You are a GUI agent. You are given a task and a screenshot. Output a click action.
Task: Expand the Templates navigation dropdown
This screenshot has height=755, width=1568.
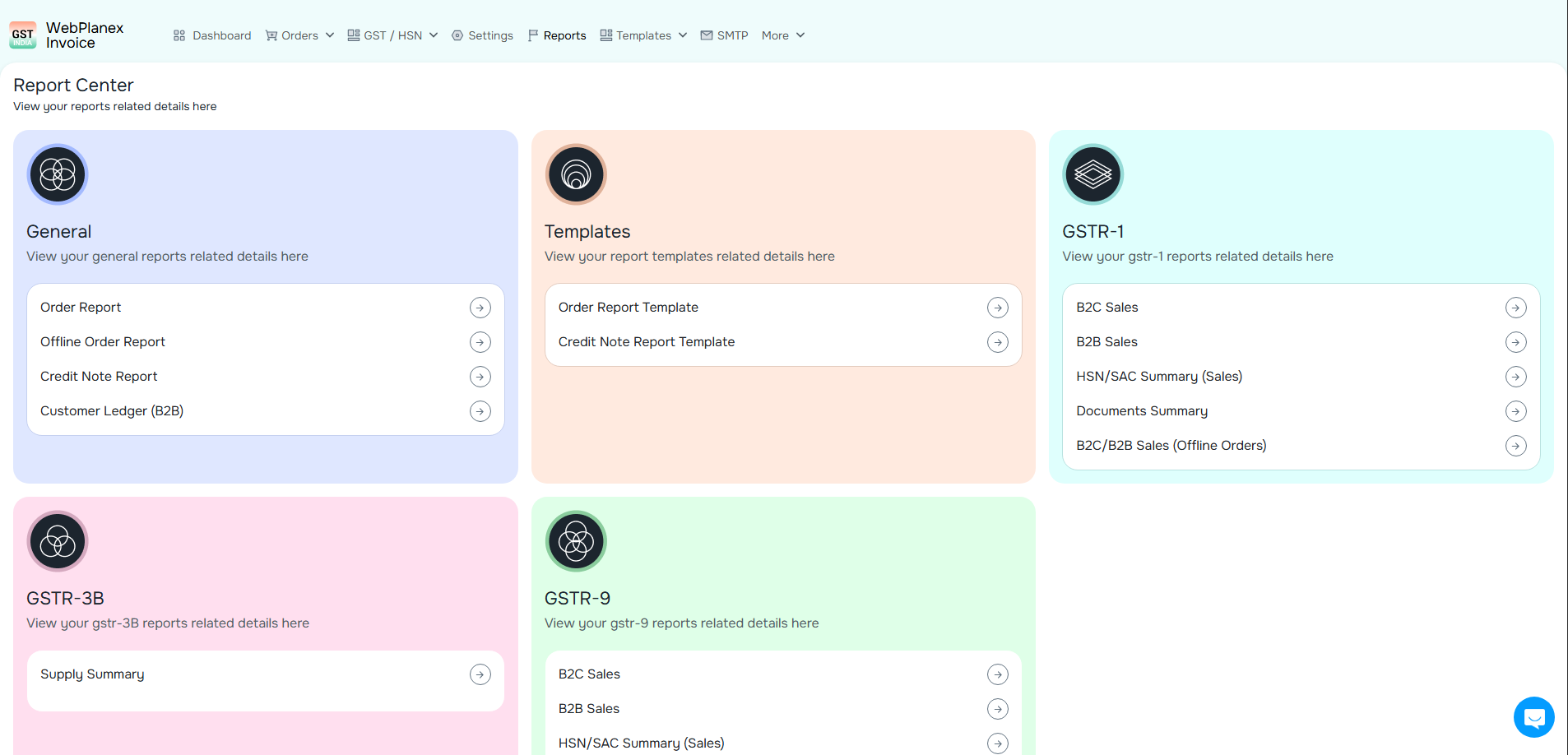pos(643,35)
